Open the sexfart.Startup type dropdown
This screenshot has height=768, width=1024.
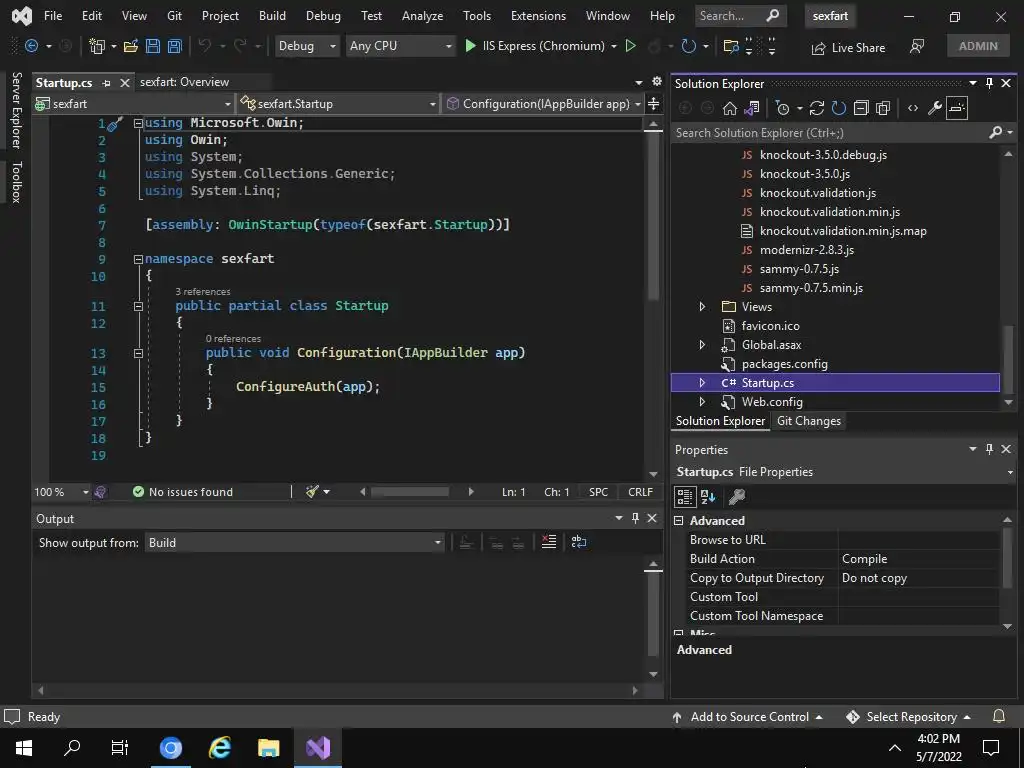coord(337,104)
